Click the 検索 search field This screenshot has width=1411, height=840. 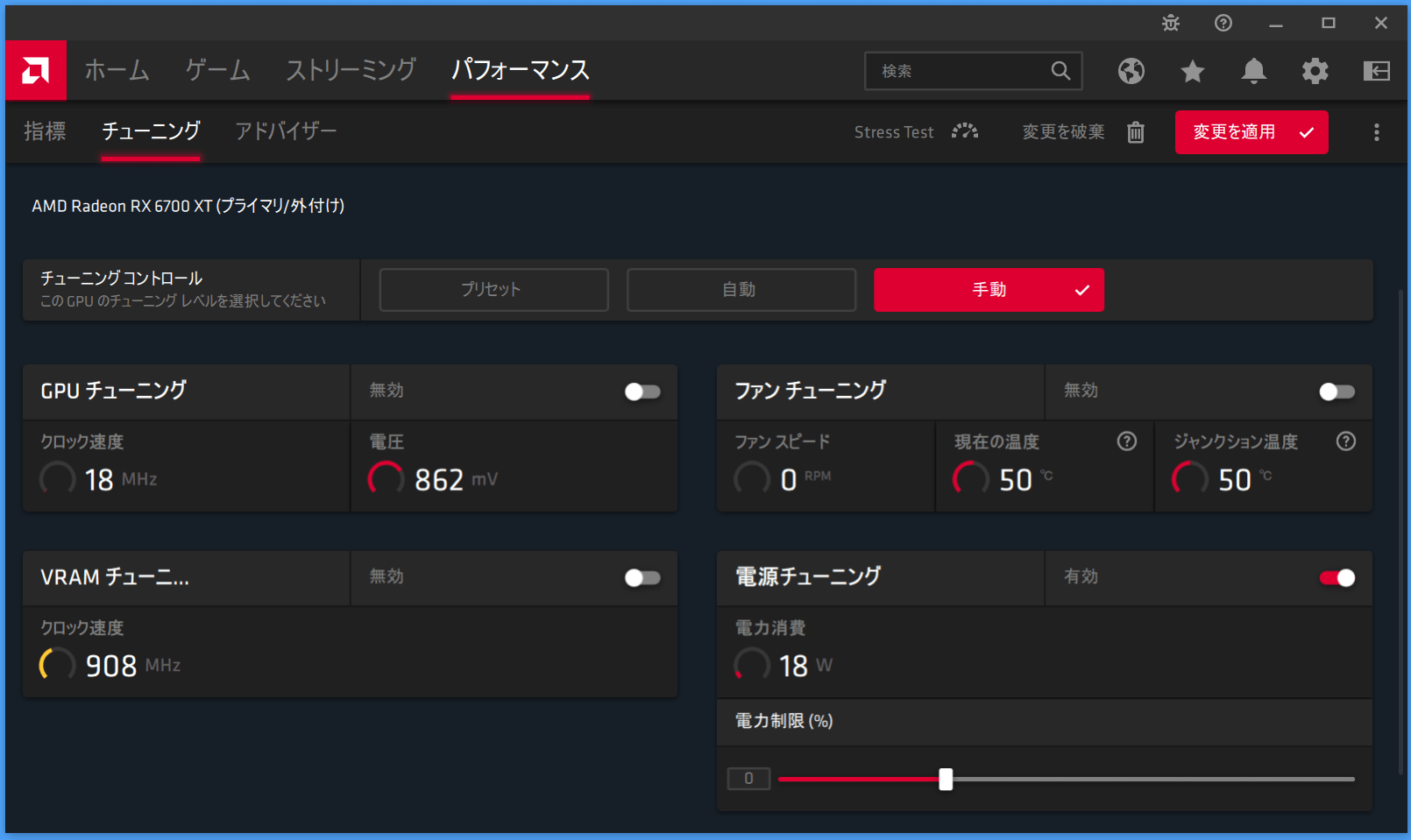pyautogui.click(x=973, y=71)
